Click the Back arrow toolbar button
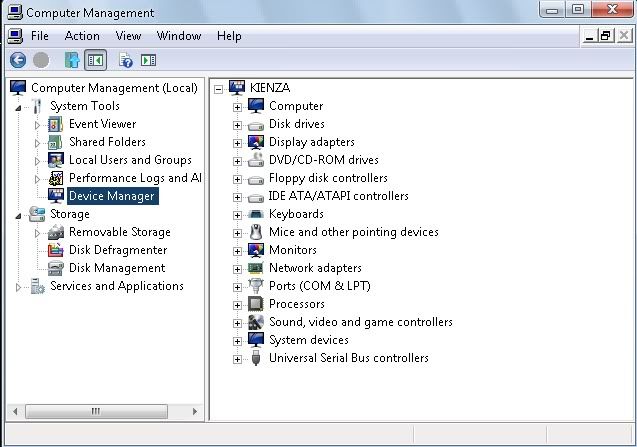Image resolution: width=637 pixels, height=447 pixels. click(x=18, y=61)
